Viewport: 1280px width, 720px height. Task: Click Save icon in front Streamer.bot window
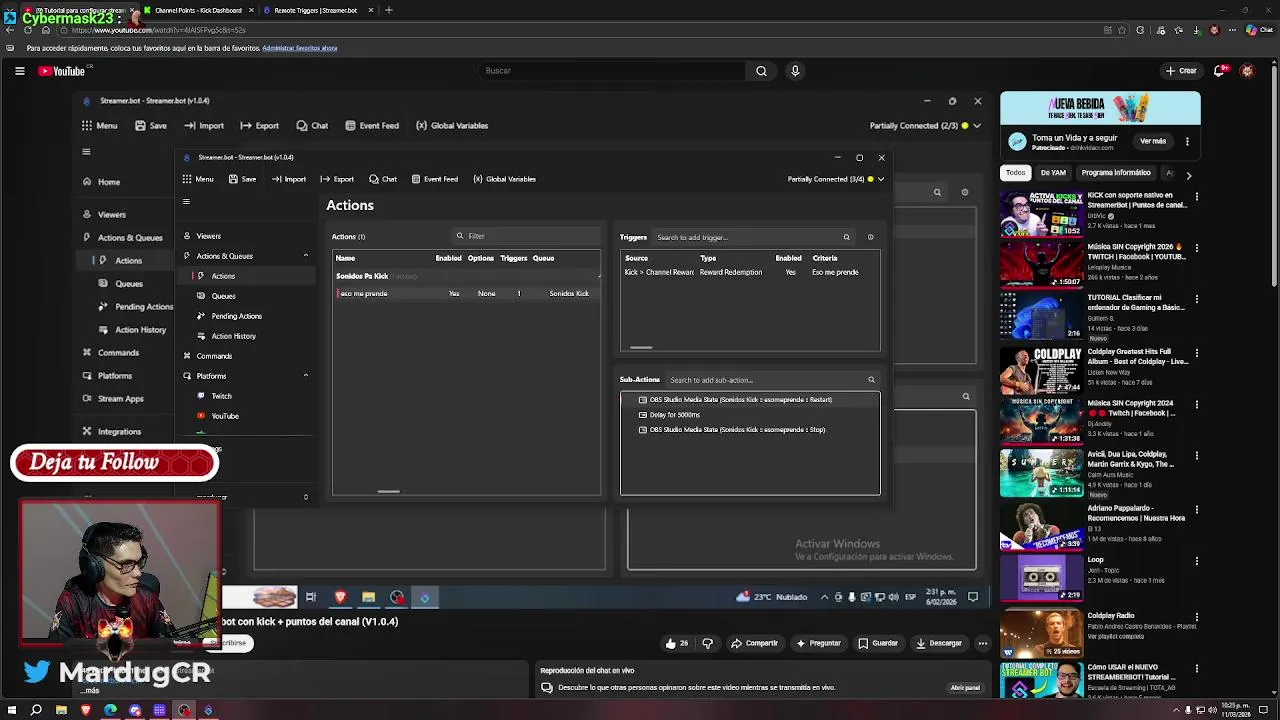(242, 179)
